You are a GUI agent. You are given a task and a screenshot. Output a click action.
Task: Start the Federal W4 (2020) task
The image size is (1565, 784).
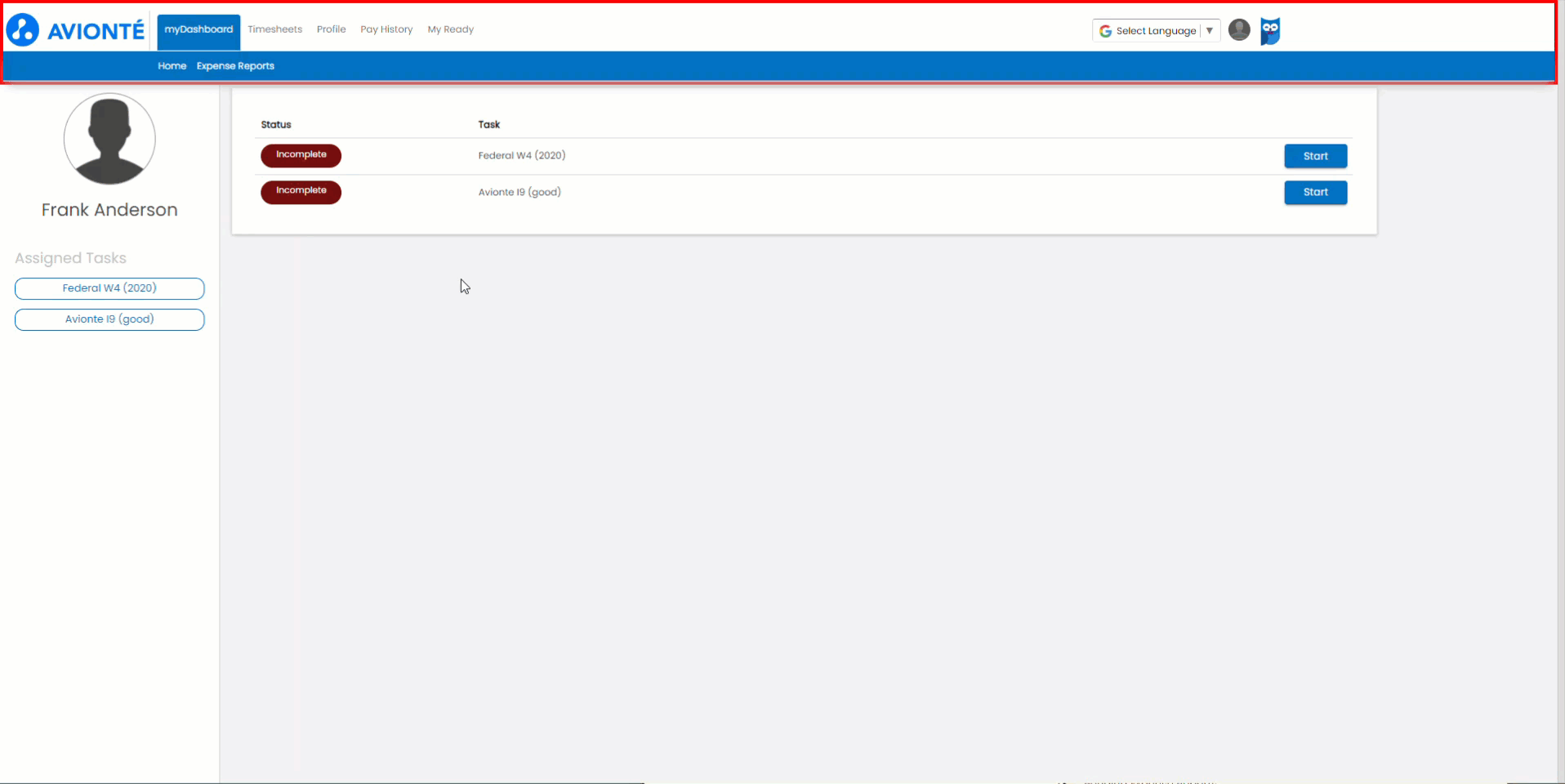coord(1315,156)
